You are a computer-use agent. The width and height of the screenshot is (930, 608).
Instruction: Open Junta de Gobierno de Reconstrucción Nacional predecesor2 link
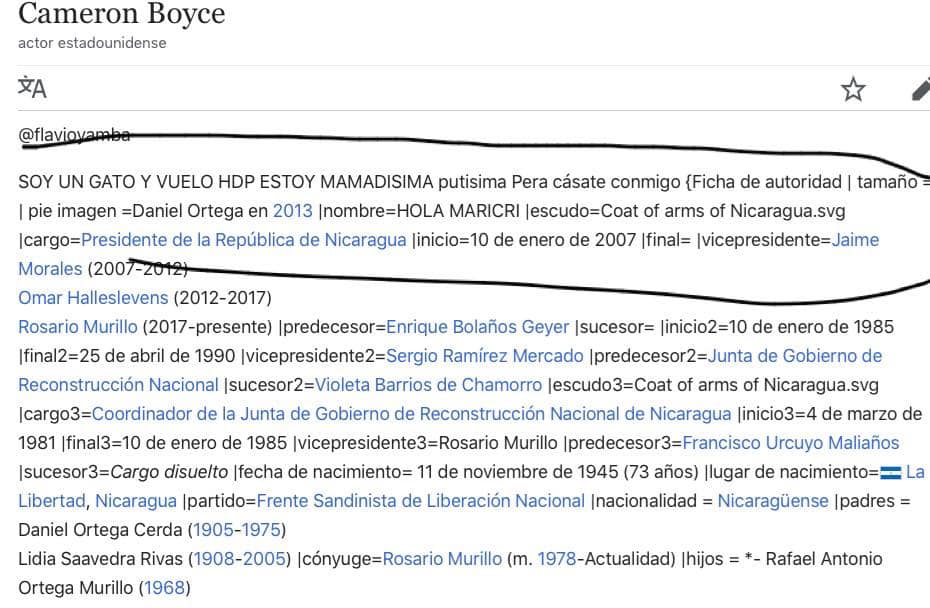(450, 370)
